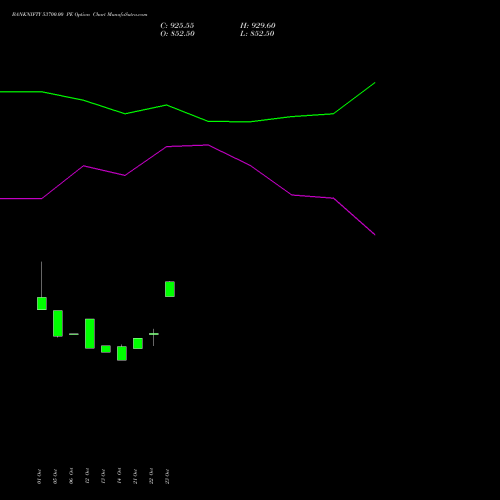Click the high value H: 929.60
The image size is (500, 500).
point(258,26)
